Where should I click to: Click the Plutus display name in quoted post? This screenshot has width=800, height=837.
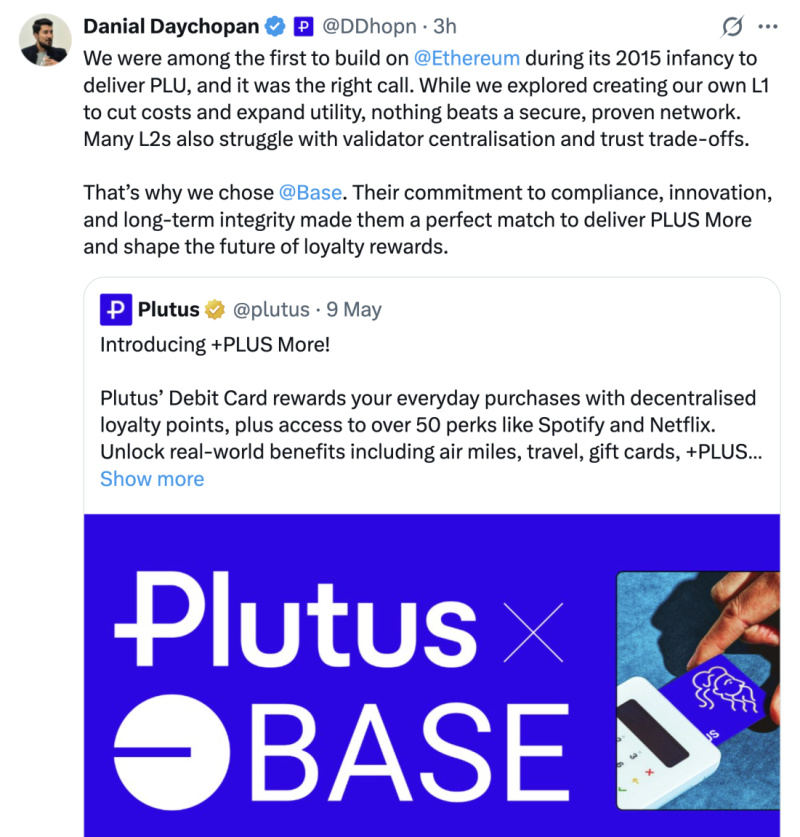click(168, 310)
